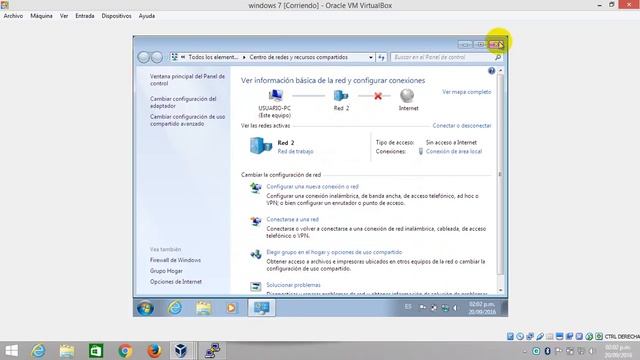
Task: Click the Forward arrow in Control Panel
Action: coord(157,57)
